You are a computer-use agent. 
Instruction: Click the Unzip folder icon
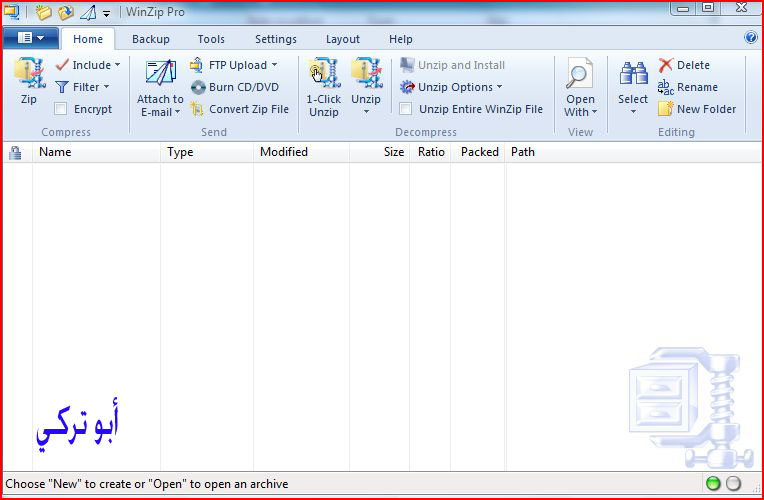click(366, 73)
